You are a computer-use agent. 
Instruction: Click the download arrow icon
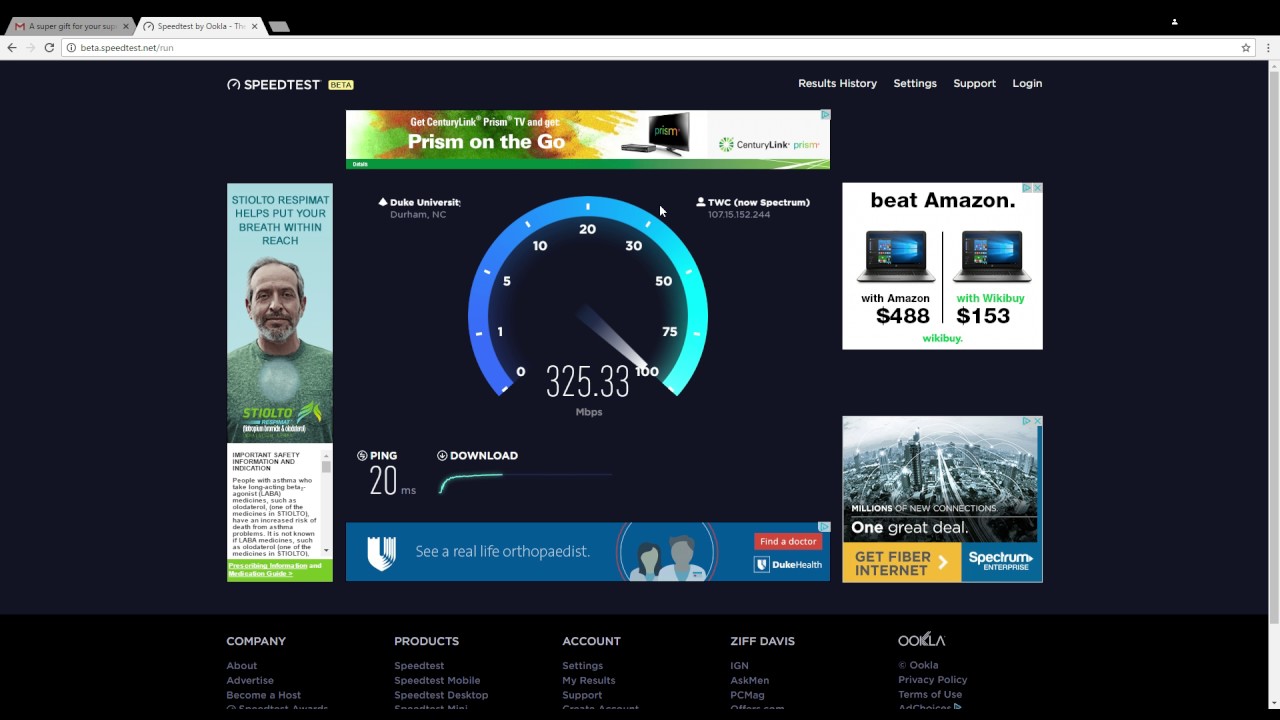coord(440,455)
